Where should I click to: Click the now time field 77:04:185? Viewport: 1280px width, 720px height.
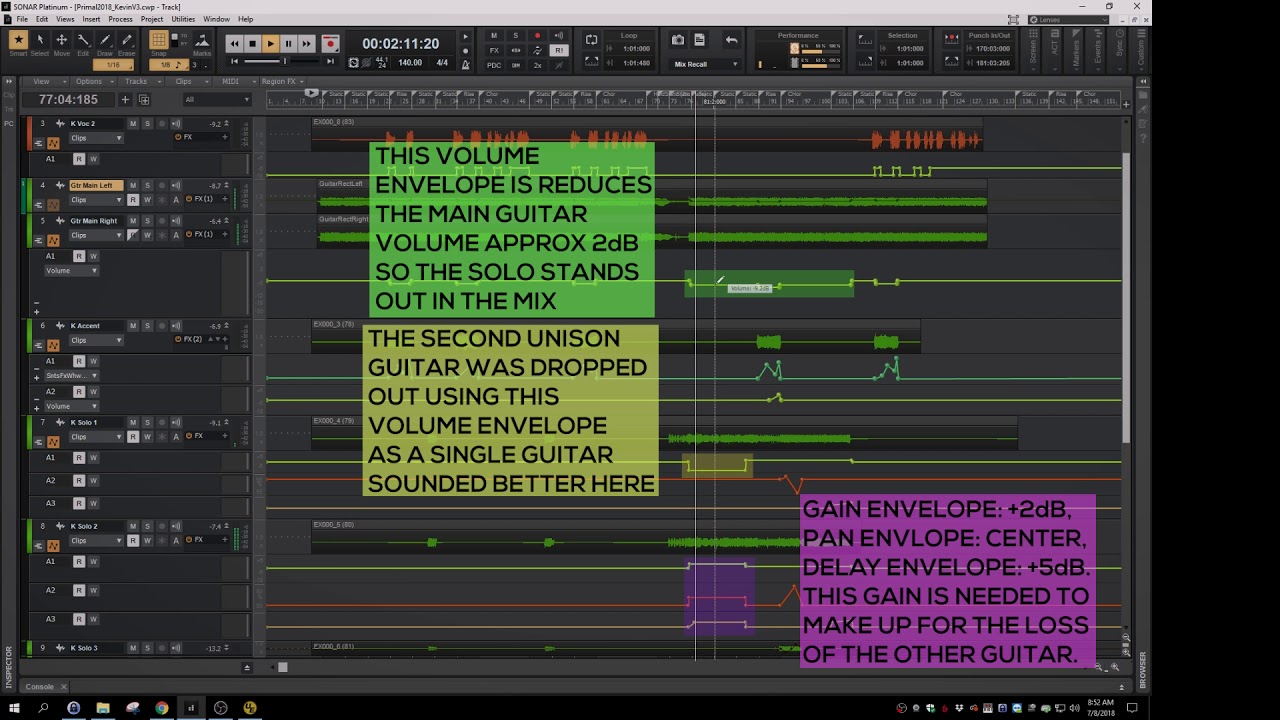point(68,100)
